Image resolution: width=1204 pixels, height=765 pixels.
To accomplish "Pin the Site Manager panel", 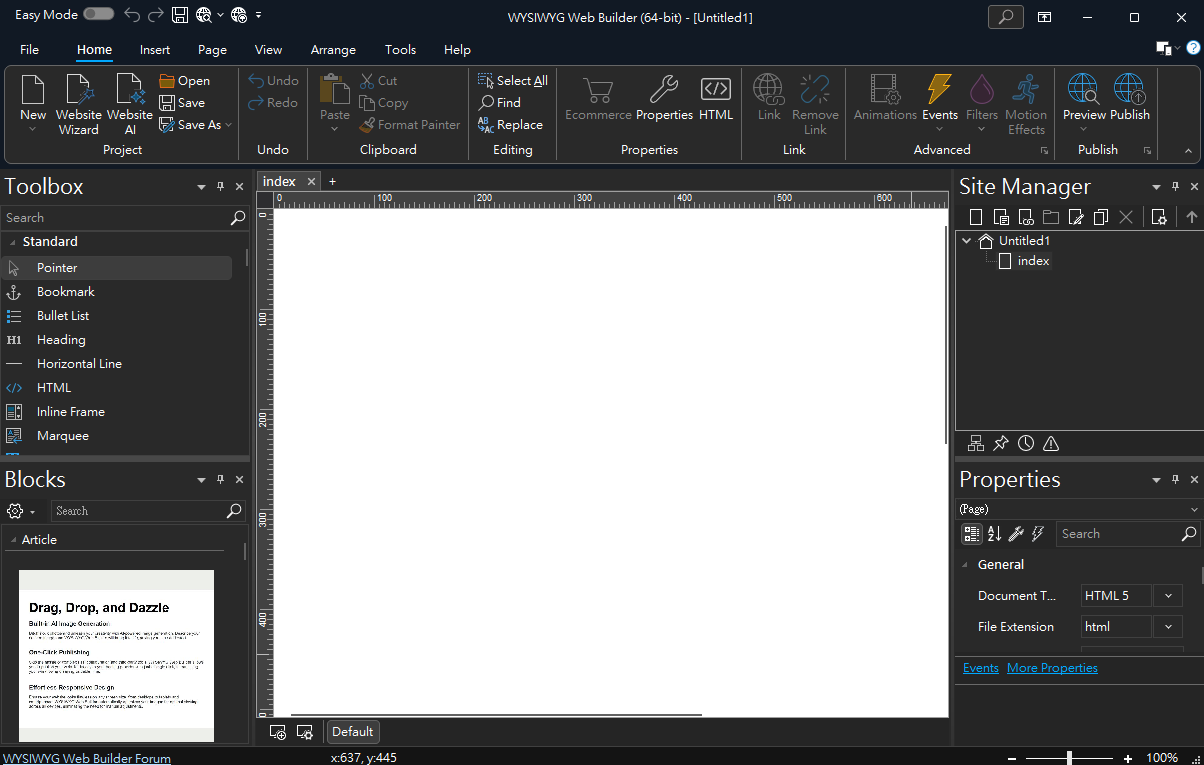I will click(x=1176, y=186).
